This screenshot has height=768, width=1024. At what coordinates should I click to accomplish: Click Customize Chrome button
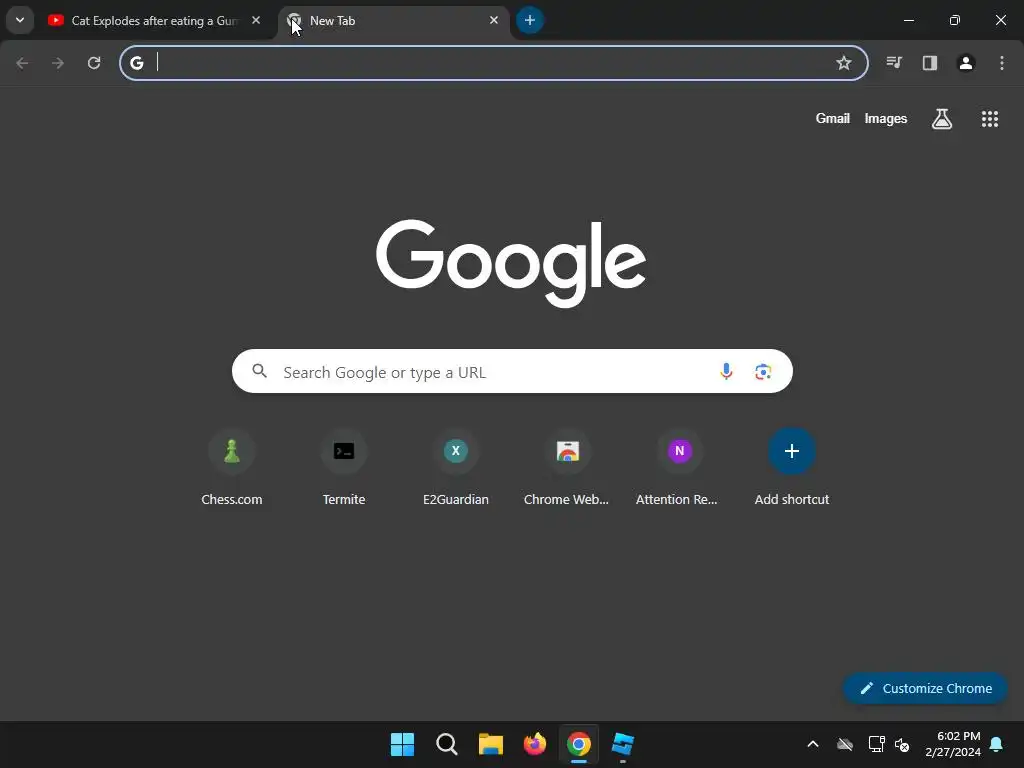coord(925,688)
